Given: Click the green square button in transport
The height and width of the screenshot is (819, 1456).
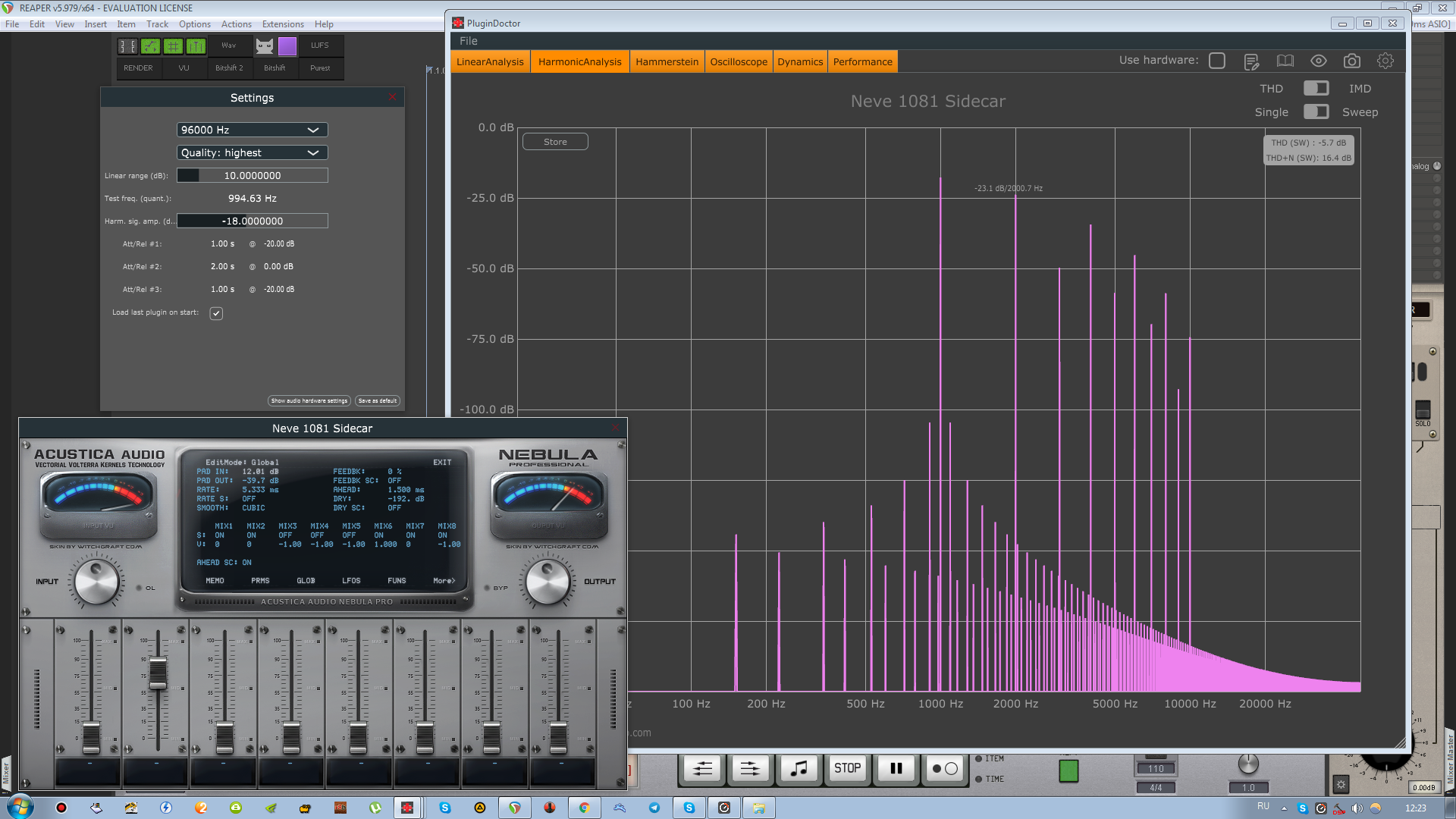Looking at the screenshot, I should [x=1068, y=771].
